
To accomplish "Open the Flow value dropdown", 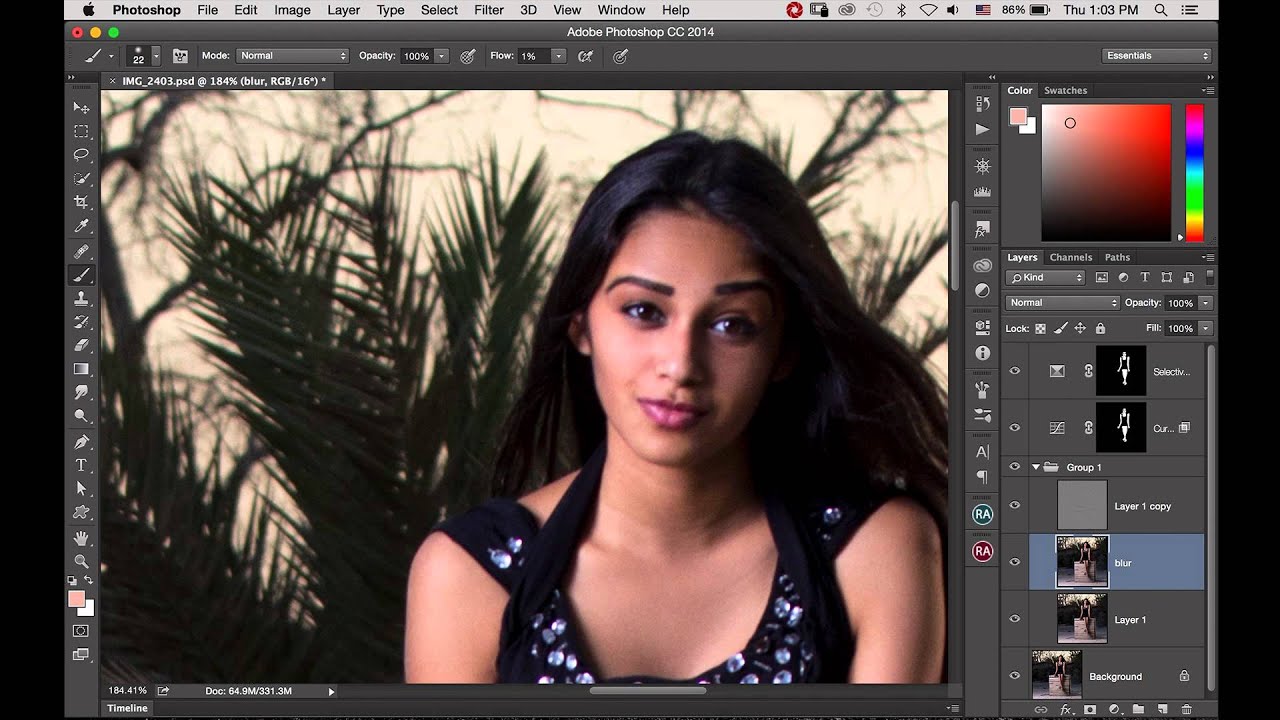I will point(558,56).
